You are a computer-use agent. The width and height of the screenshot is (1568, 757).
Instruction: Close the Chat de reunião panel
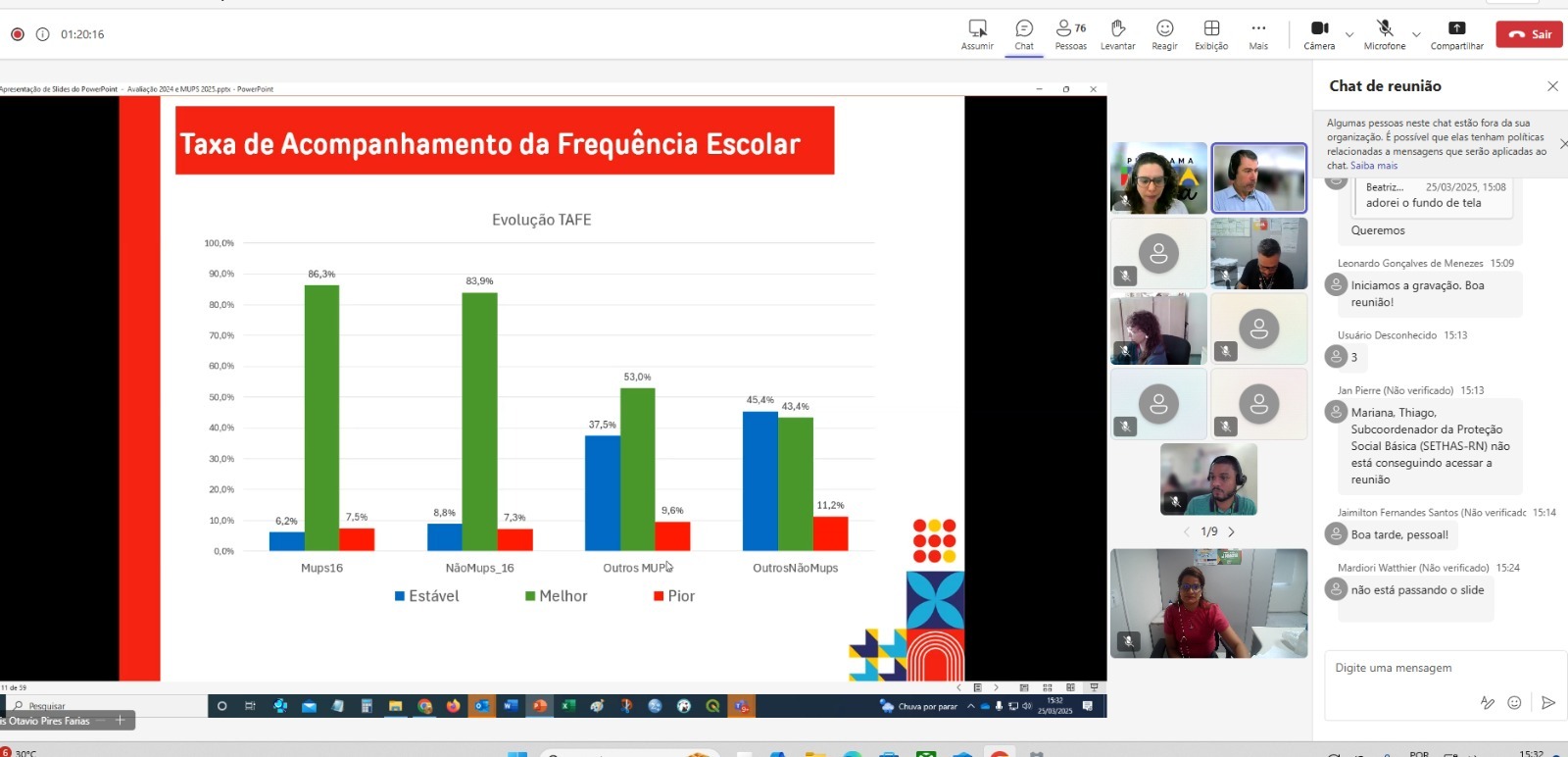[x=1552, y=86]
